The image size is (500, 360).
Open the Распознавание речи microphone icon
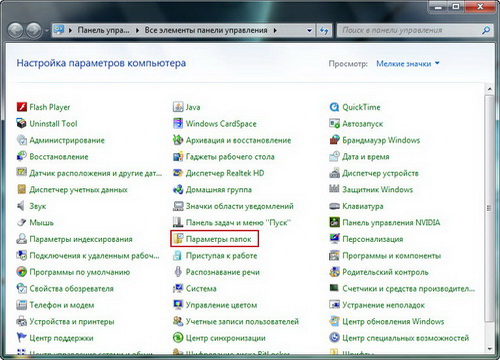click(x=178, y=272)
